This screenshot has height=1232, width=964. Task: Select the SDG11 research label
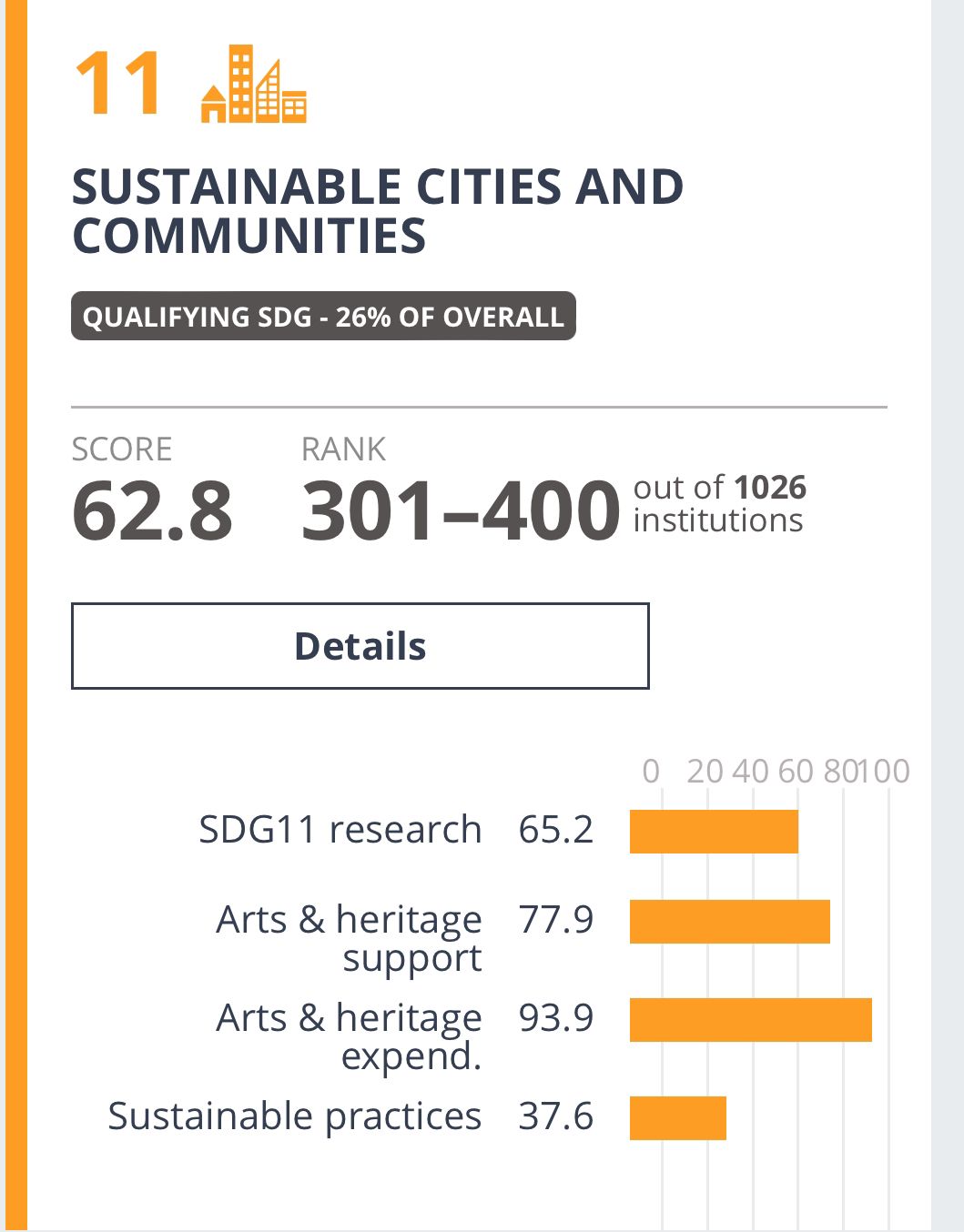[340, 830]
